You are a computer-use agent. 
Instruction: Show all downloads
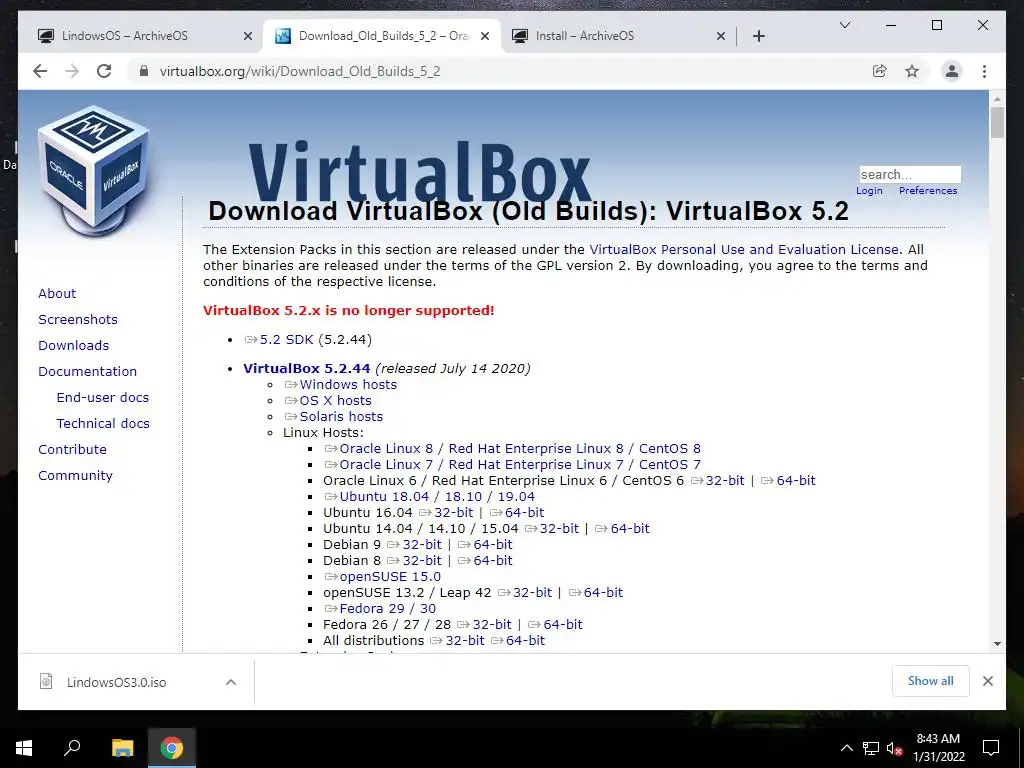pos(931,681)
